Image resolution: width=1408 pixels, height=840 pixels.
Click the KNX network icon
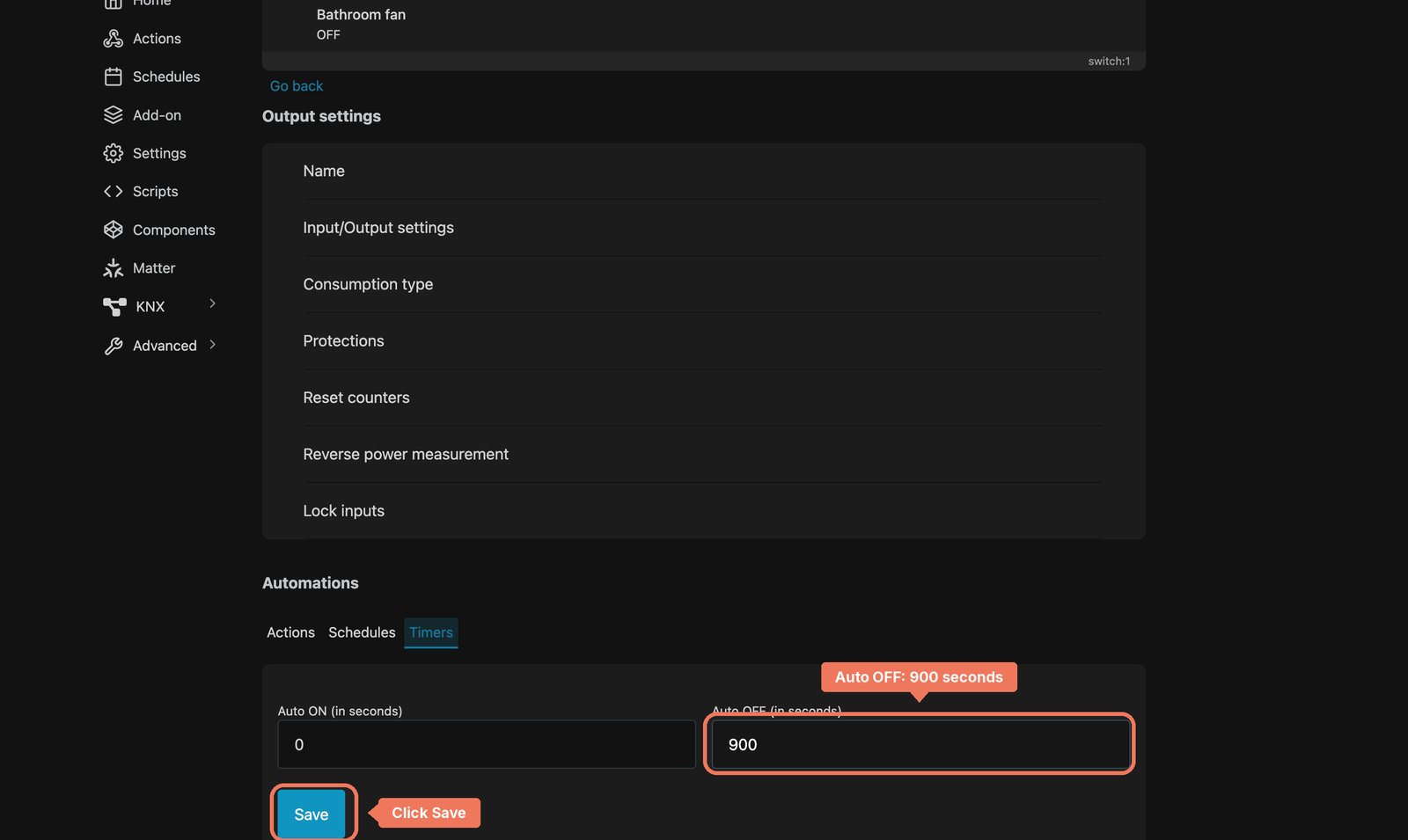point(114,306)
